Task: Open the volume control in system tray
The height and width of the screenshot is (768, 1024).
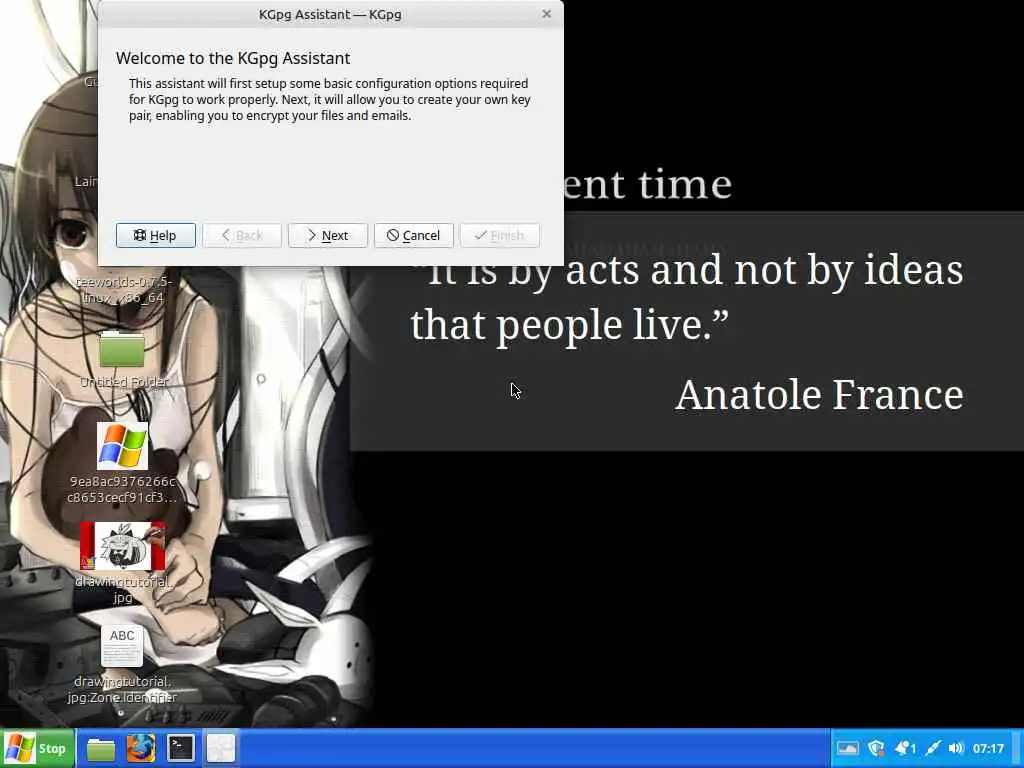Action: (956, 748)
